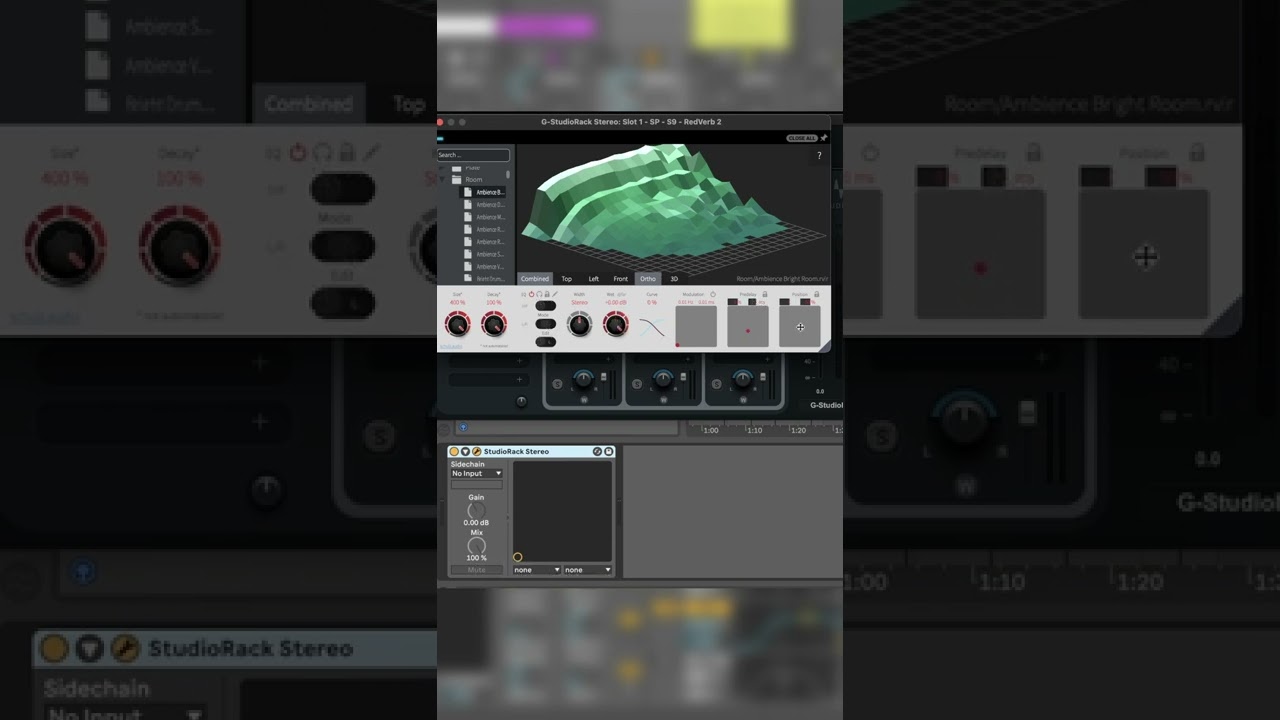Image resolution: width=1280 pixels, height=720 pixels.
Task: Select the Ambience S... preset file
Action: pyautogui.click(x=483, y=254)
